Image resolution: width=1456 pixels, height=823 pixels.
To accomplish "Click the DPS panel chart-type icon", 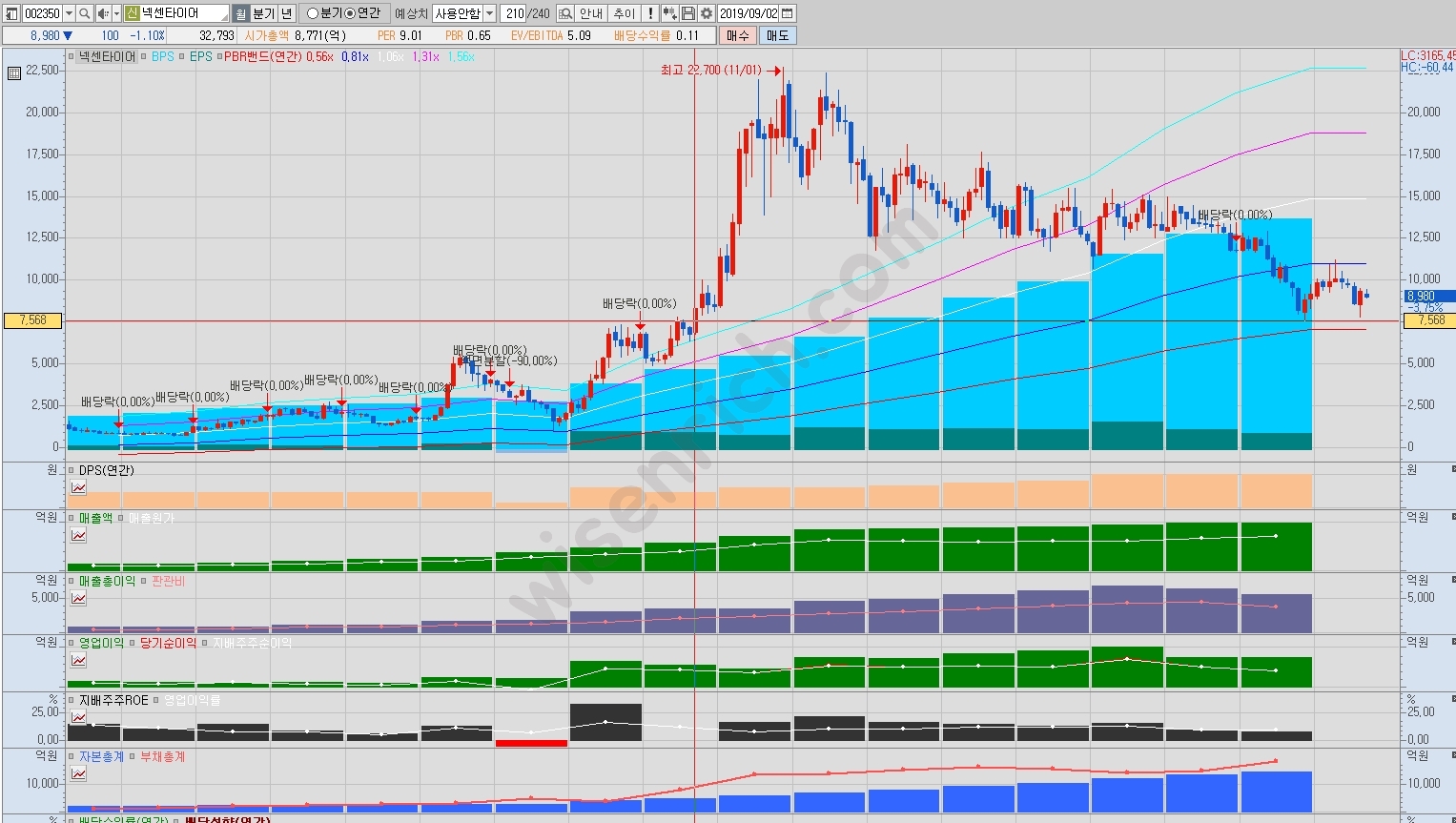I will coord(78,487).
